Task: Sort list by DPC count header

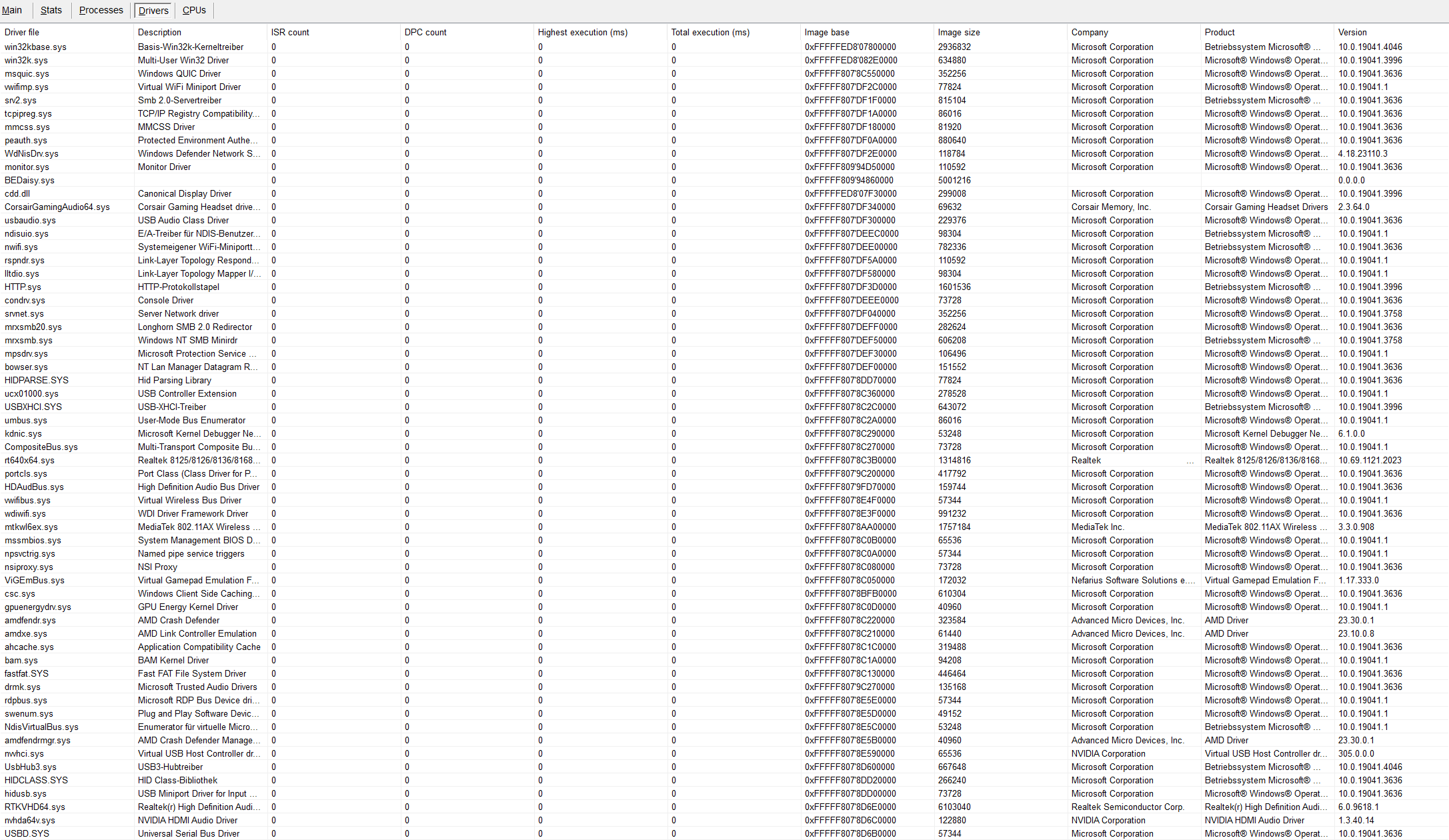Action: coord(425,32)
